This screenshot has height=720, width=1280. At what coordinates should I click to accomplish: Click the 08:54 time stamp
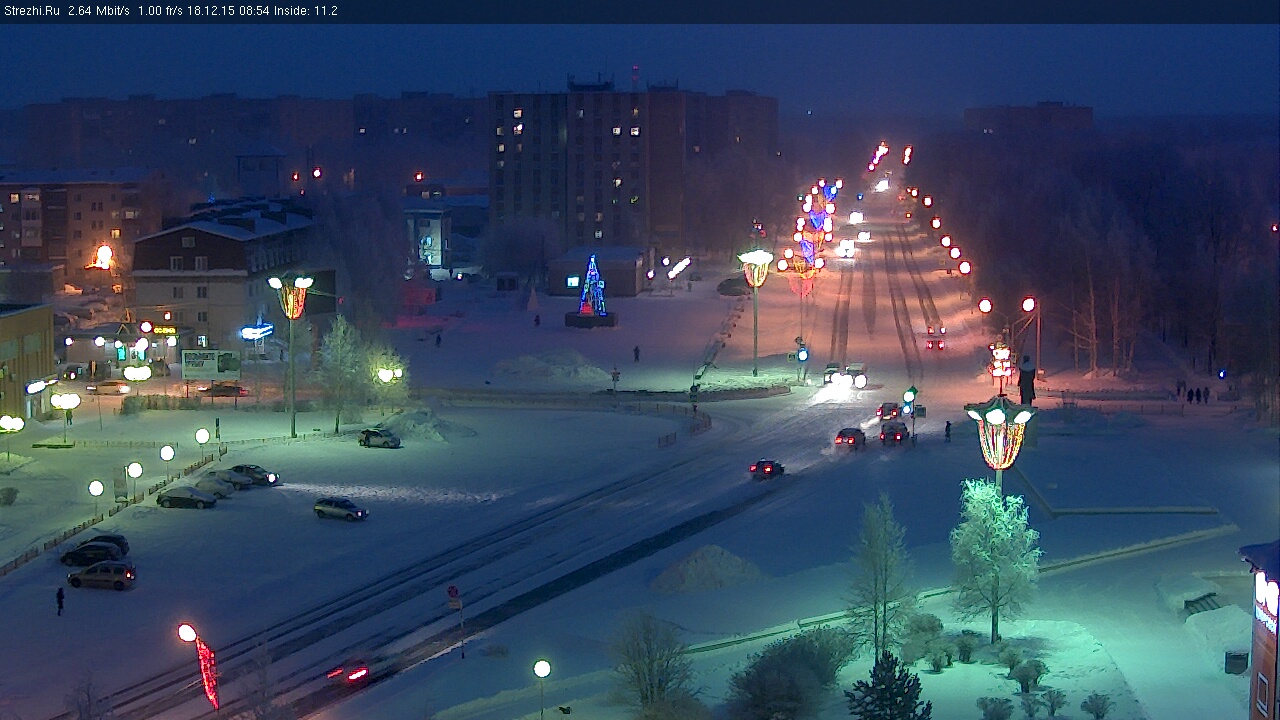254,11
